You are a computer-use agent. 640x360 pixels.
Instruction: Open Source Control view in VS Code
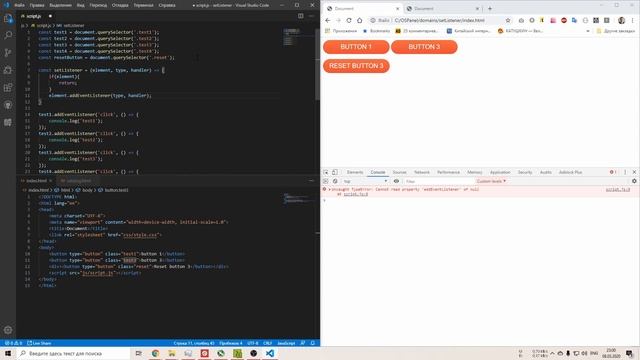click(8, 53)
